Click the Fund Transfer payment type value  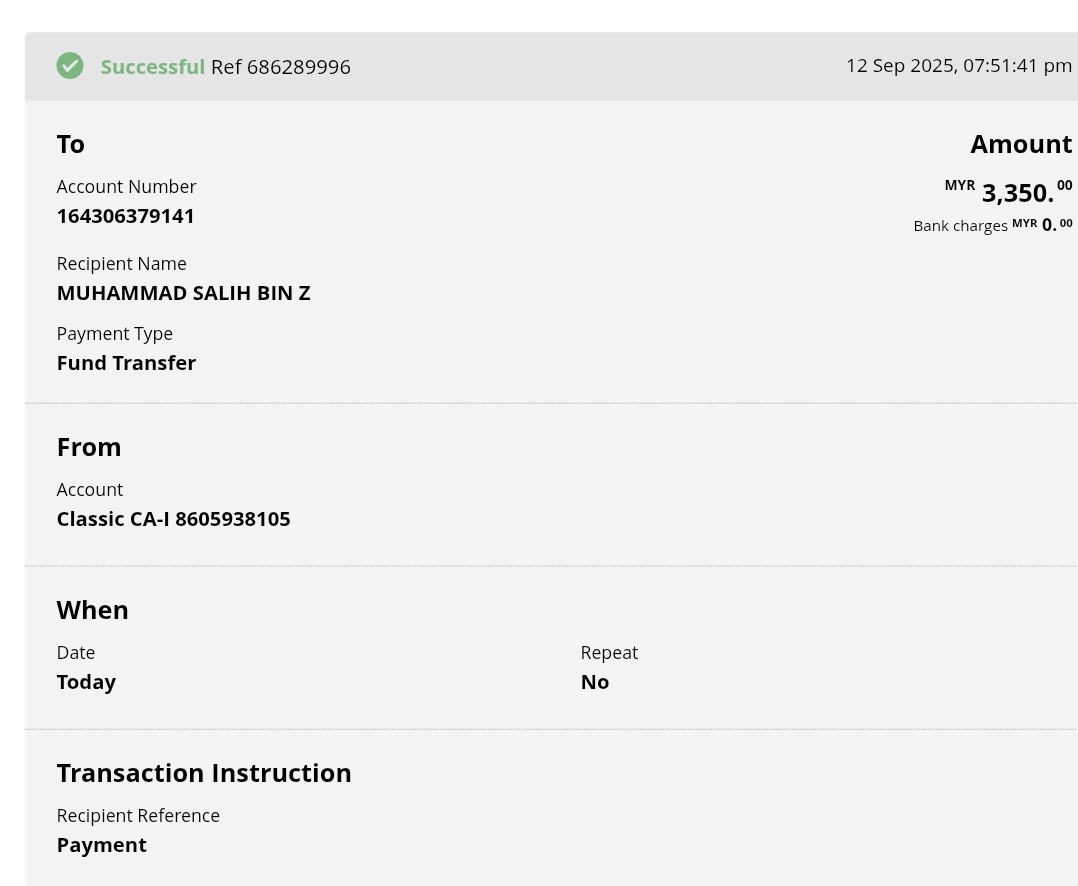(126, 363)
